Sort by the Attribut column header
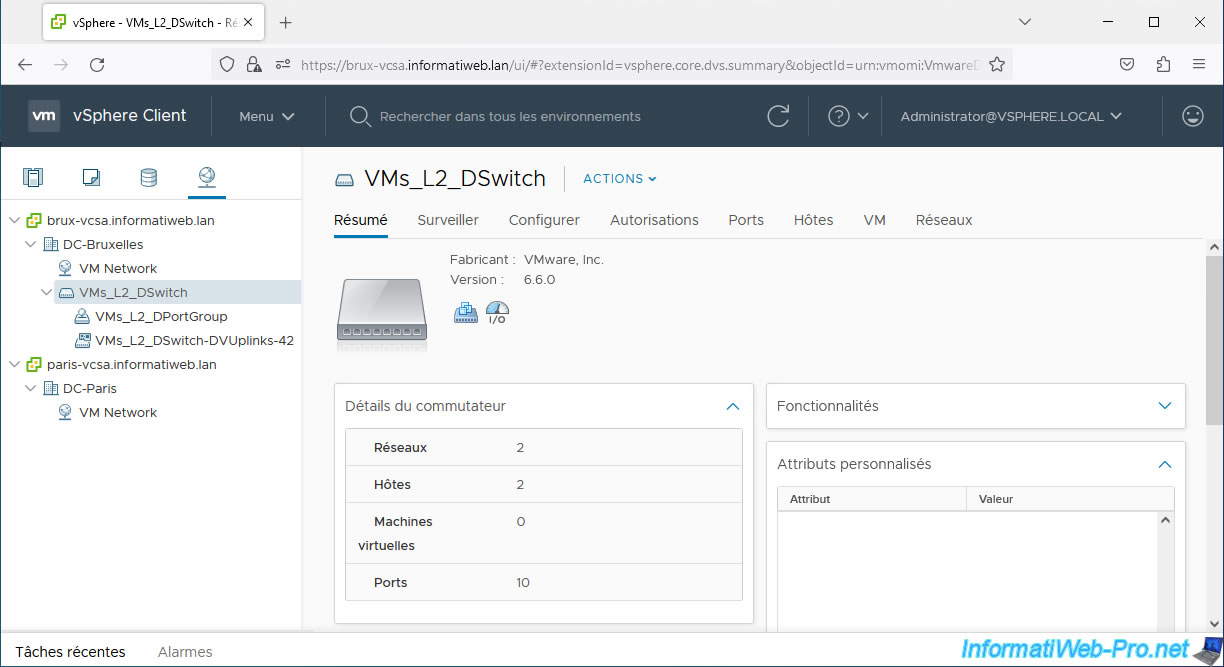The image size is (1224, 667). tap(872, 498)
